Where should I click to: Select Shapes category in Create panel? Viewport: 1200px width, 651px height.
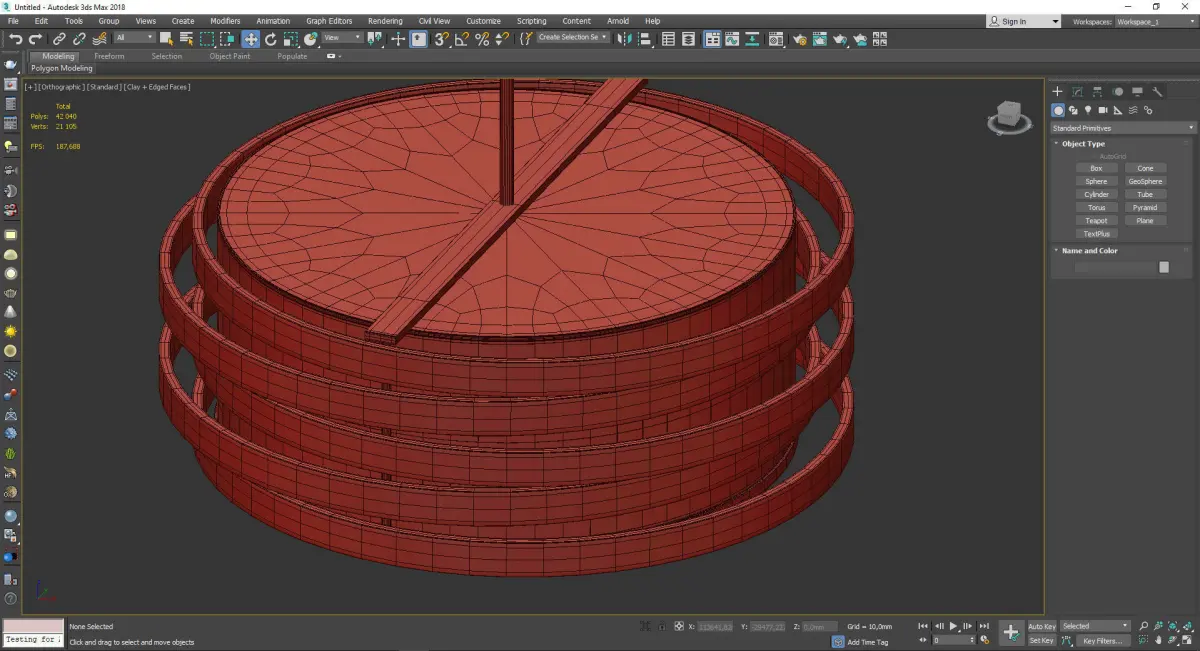click(x=1073, y=110)
